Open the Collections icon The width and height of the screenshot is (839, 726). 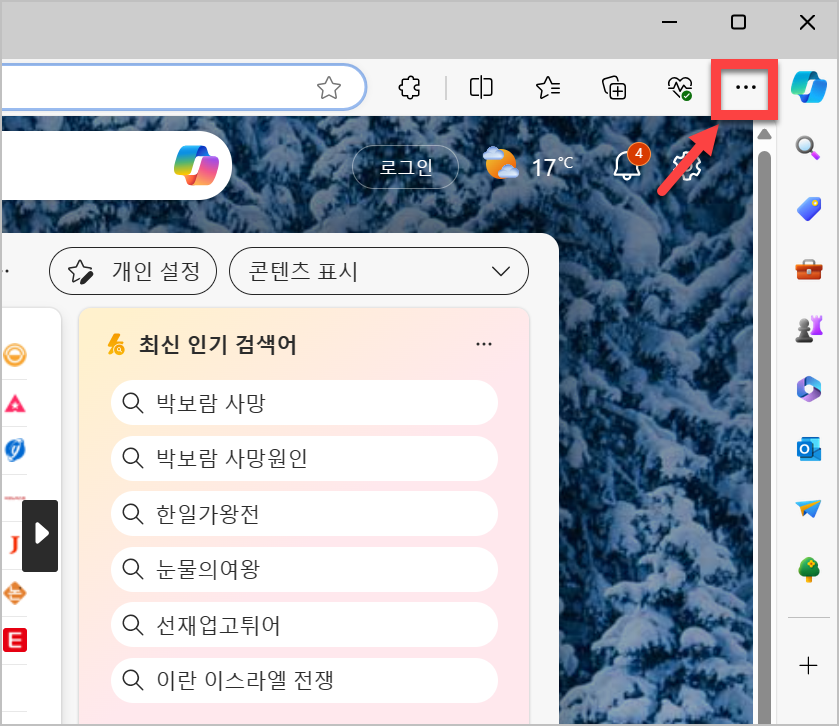click(614, 88)
